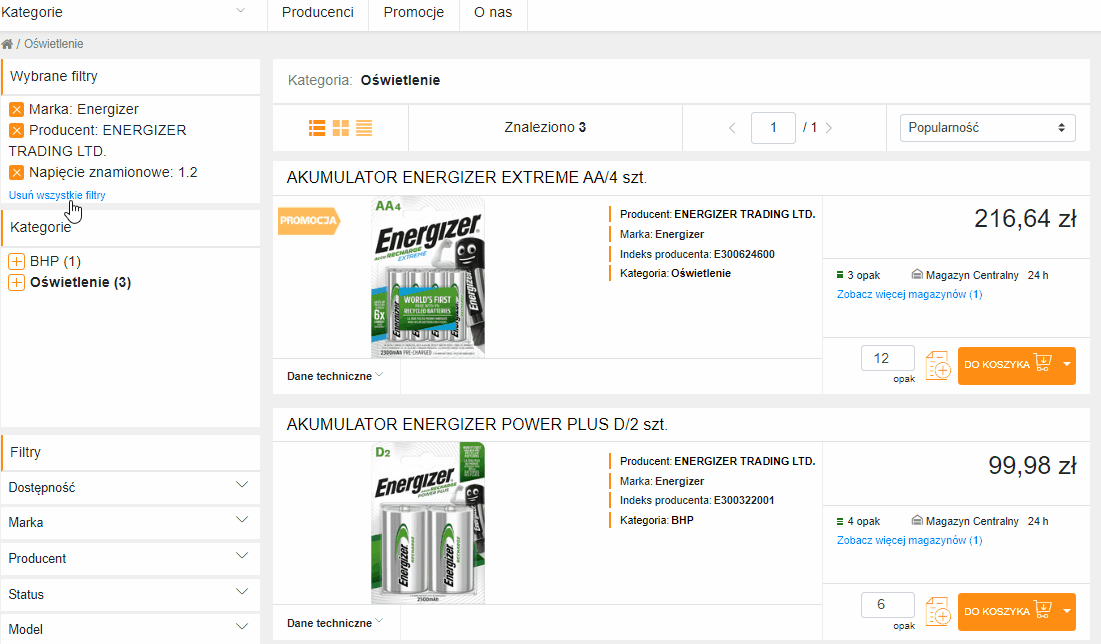
Task: Open Energizer Extreme AA4 product image
Action: 428,277
